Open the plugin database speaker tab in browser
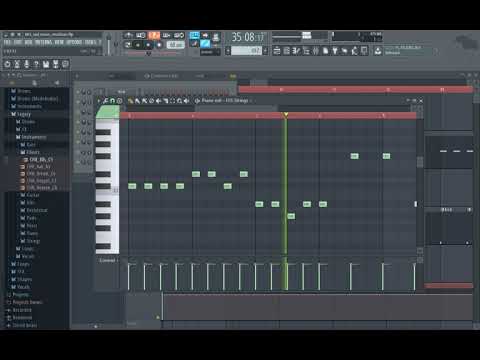This screenshot has width=480, height=360. point(57,82)
